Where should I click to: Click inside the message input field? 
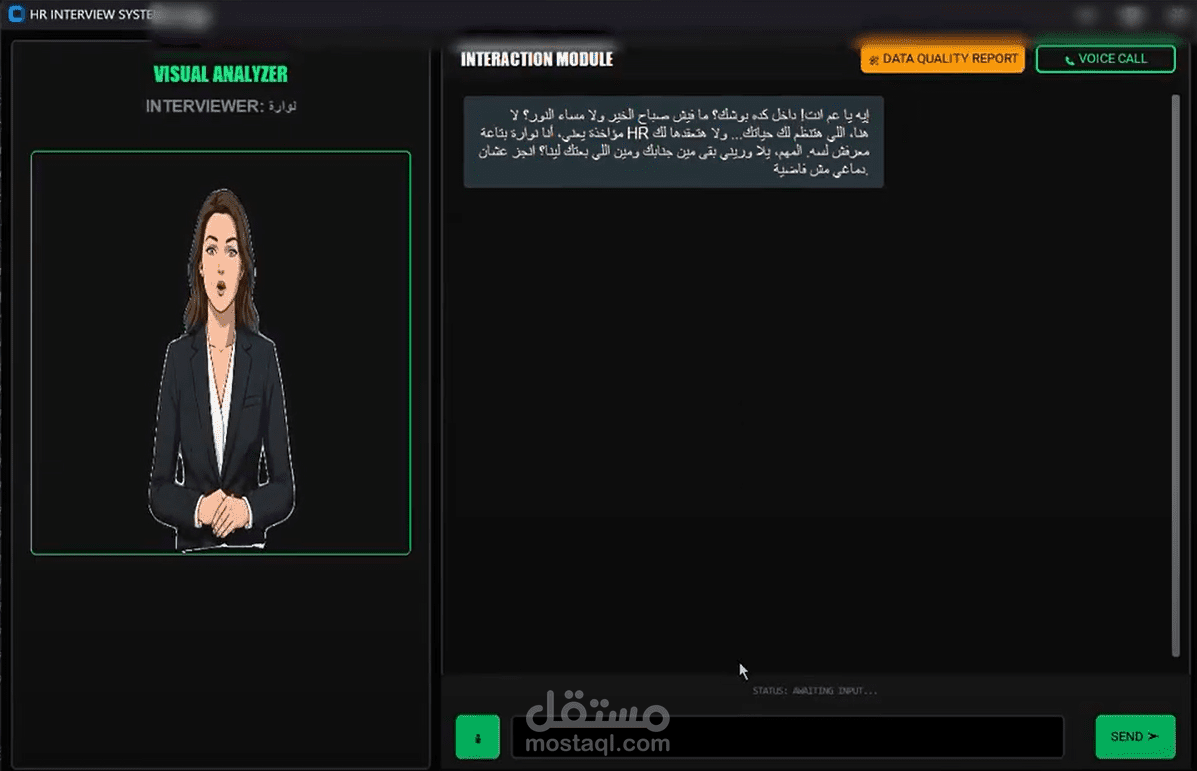(x=787, y=736)
